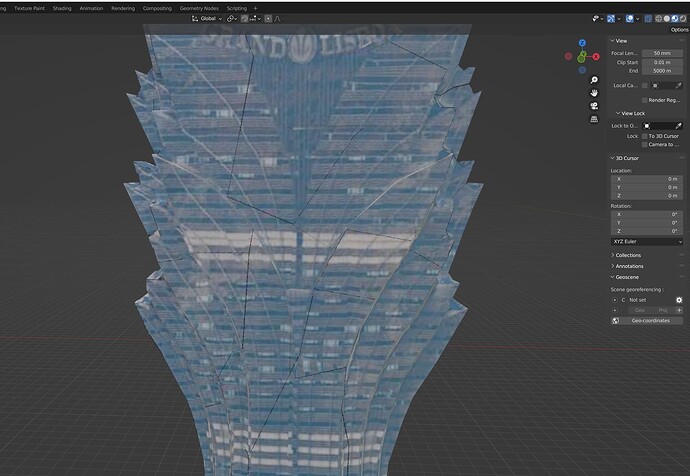The image size is (690, 476).
Task: Open the XYZ Euler rotation mode dropdown
Action: (647, 241)
